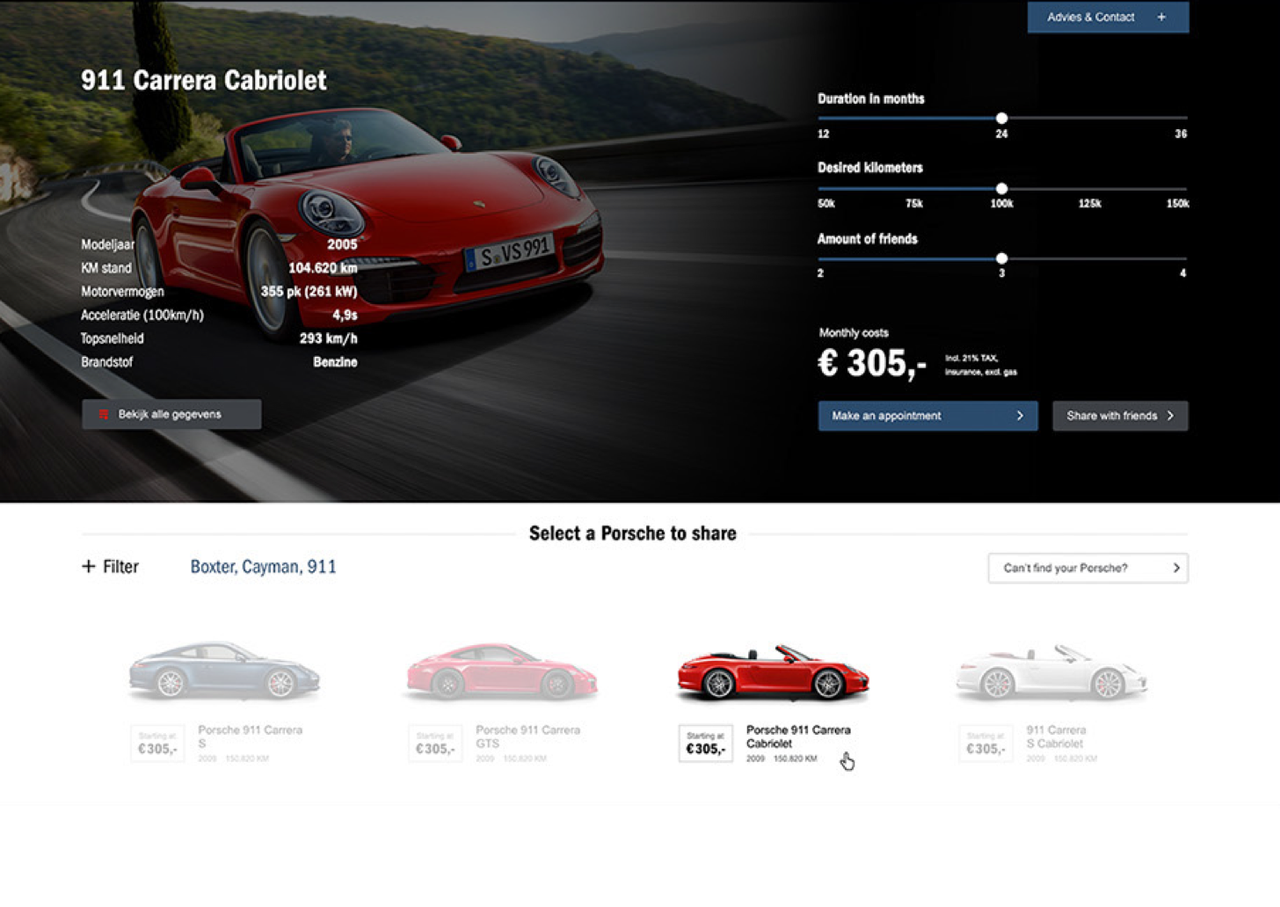Select the red 911 Carrera Cabriolet thumbnail
1280x907 pixels.
pyautogui.click(x=773, y=670)
